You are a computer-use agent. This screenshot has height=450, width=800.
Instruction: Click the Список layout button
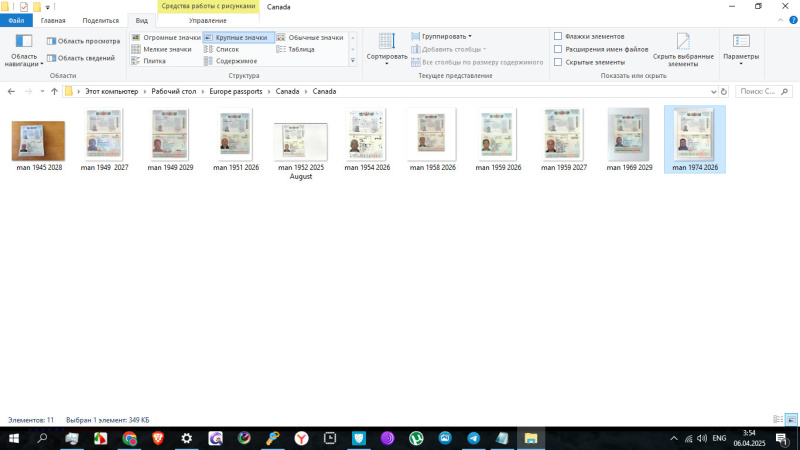click(227, 49)
